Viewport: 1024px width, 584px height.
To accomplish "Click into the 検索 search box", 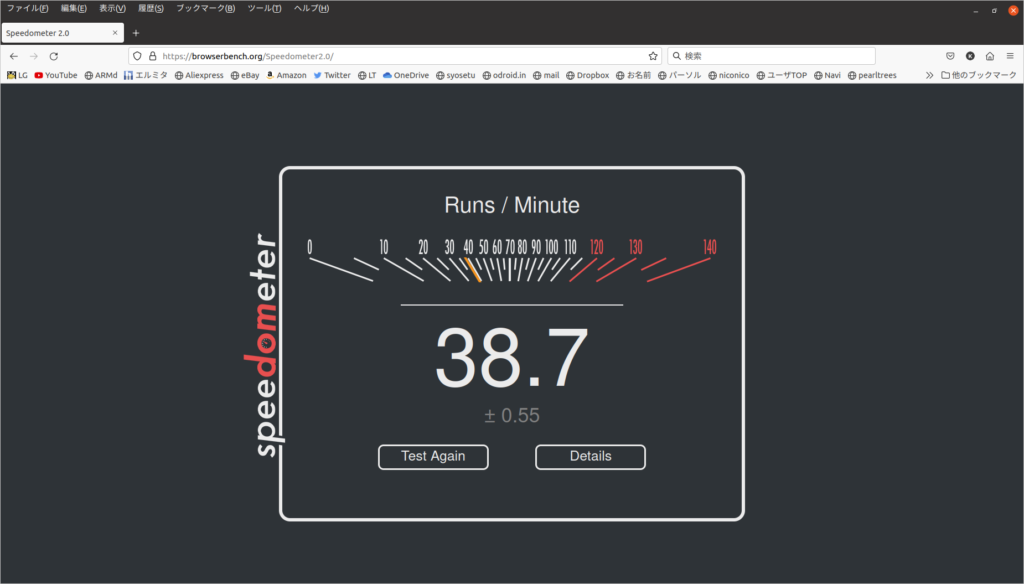I will (771, 56).
